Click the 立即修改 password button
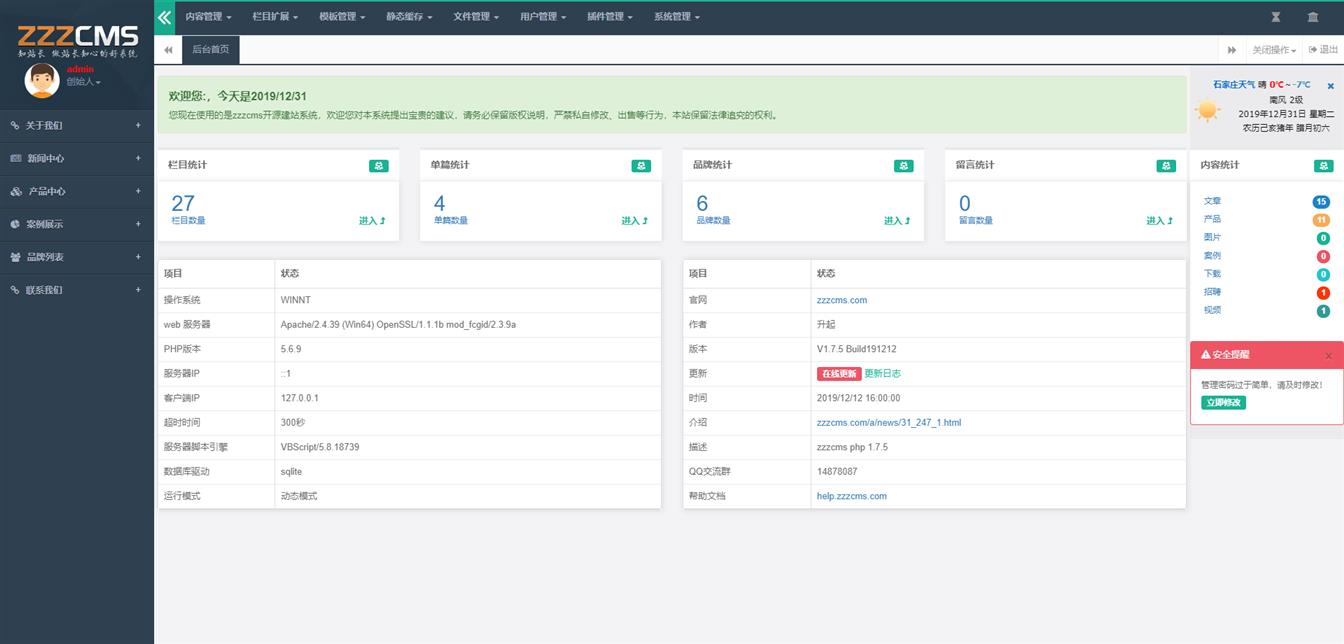The width and height of the screenshot is (1344, 644). point(1223,403)
